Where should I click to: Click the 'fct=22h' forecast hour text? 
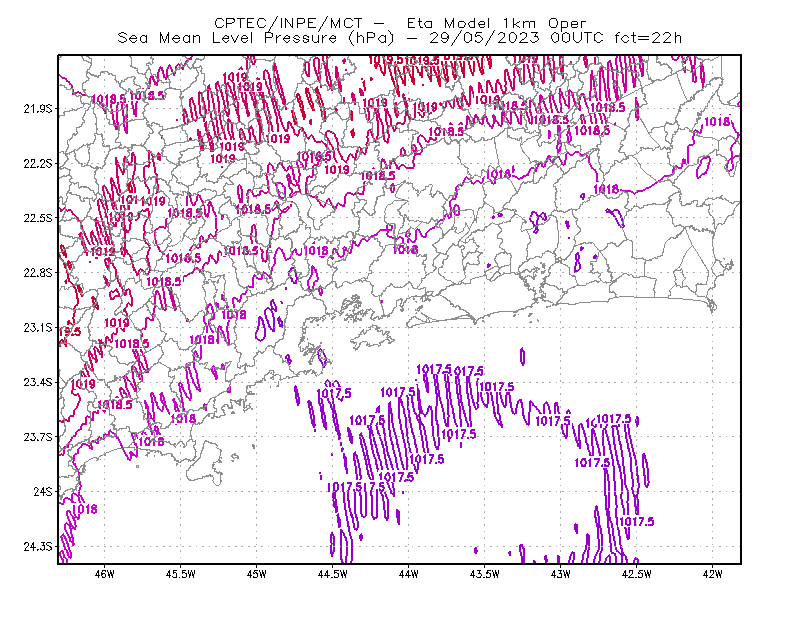tap(648, 38)
